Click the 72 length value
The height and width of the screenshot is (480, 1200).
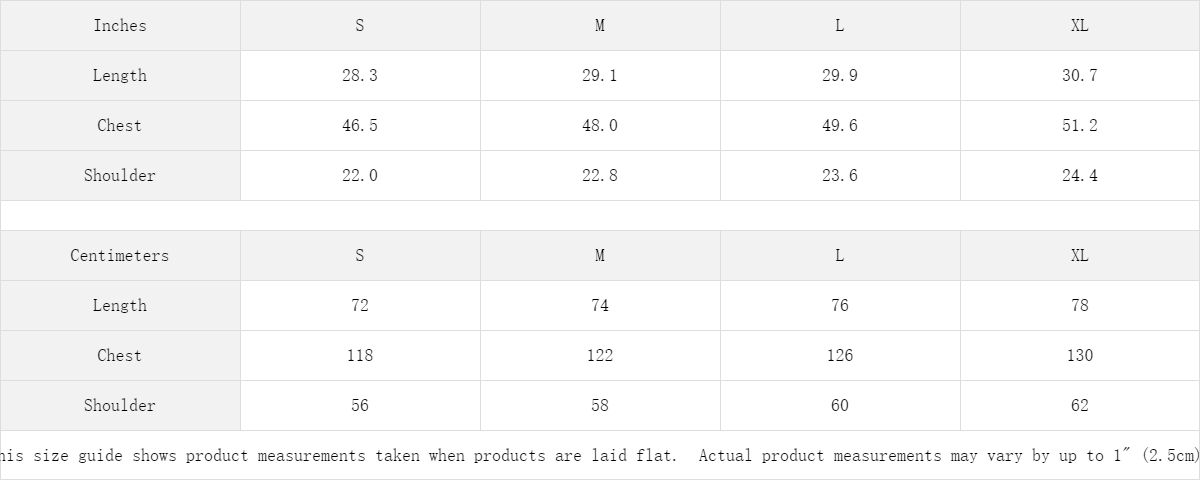[360, 306]
